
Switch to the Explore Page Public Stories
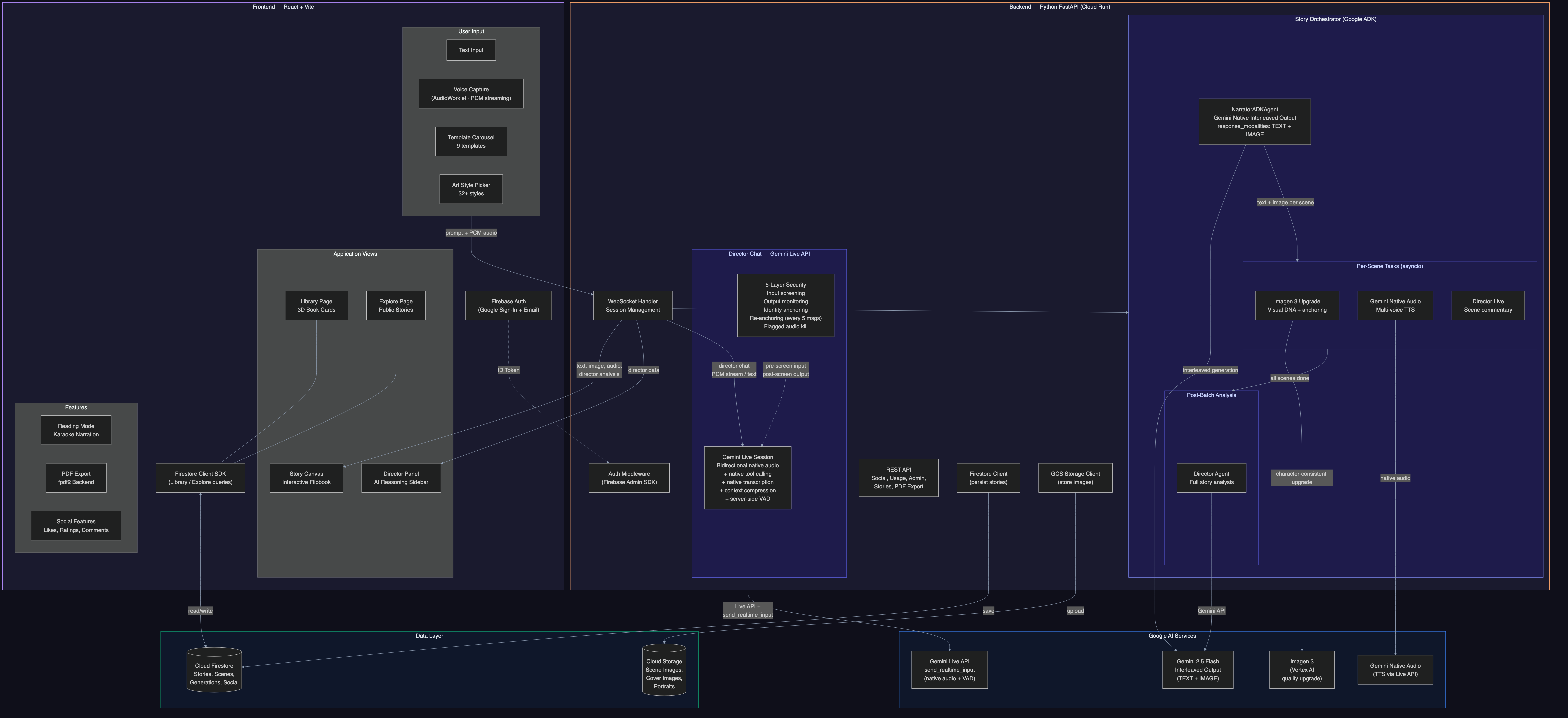coord(396,305)
